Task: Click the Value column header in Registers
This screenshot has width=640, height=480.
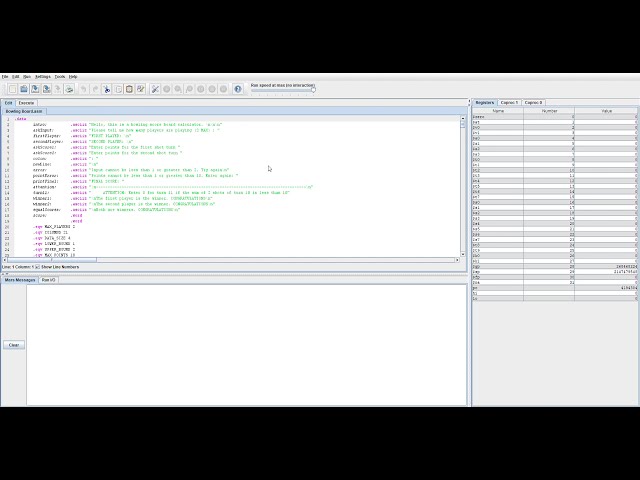Action: (606, 110)
